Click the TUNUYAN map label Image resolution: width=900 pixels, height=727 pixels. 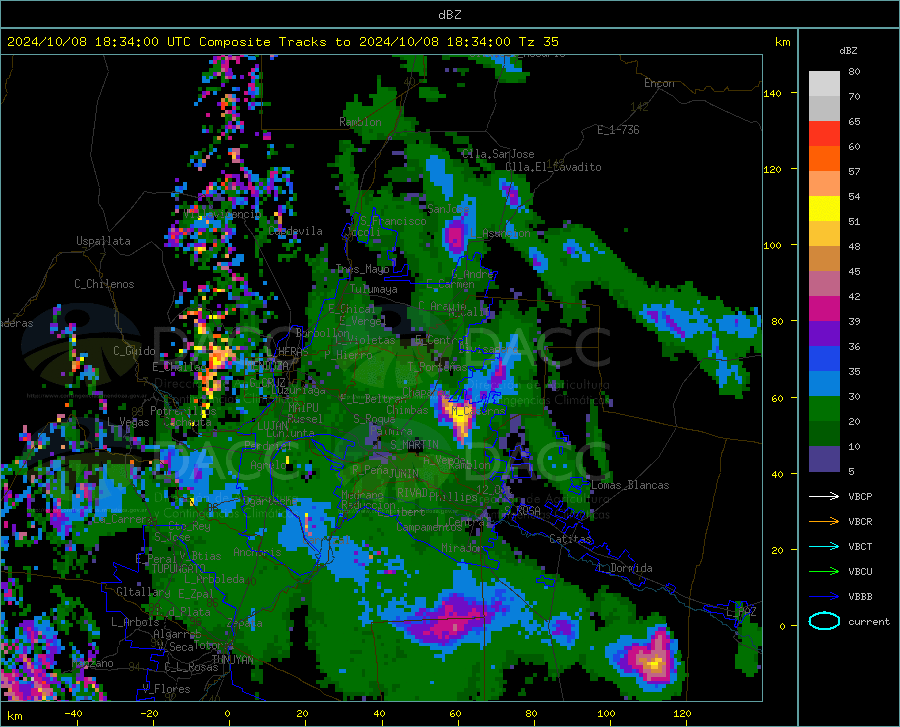(232, 660)
